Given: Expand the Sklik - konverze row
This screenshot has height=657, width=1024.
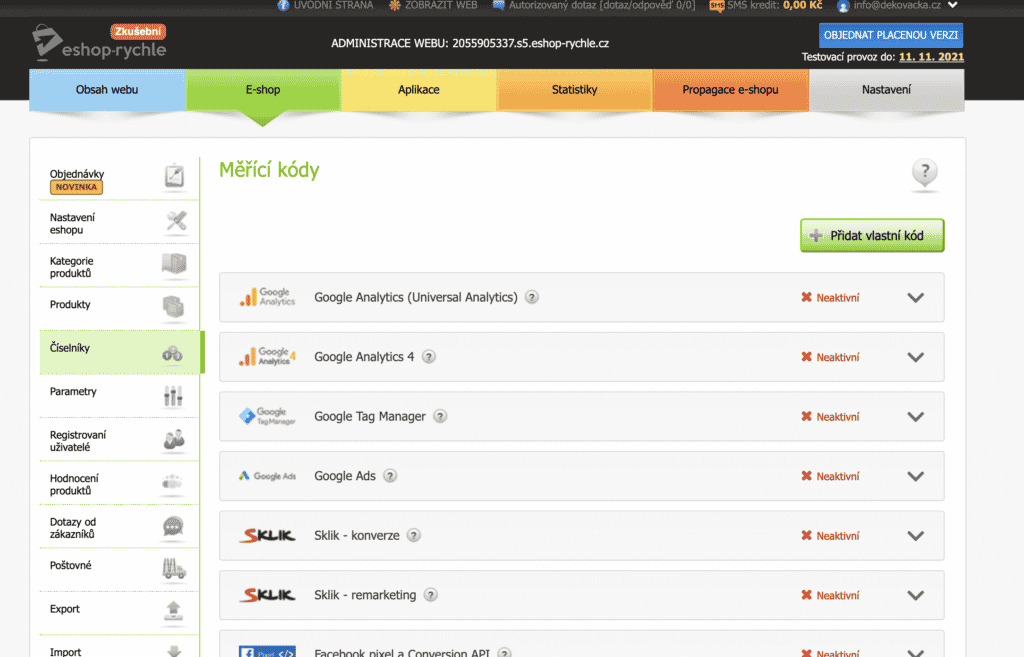Looking at the screenshot, I should point(916,536).
